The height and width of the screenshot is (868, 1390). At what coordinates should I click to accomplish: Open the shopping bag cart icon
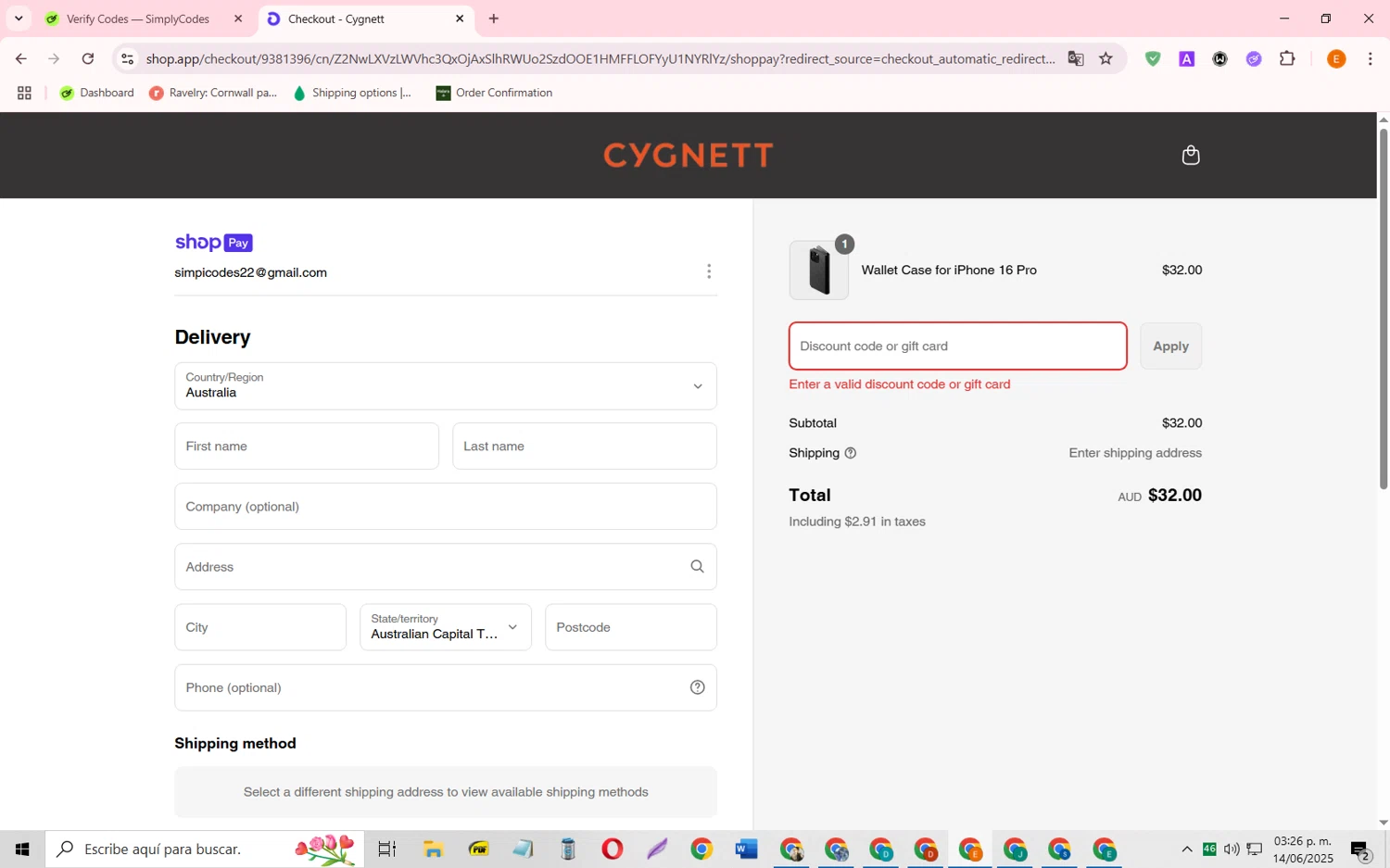(x=1191, y=155)
